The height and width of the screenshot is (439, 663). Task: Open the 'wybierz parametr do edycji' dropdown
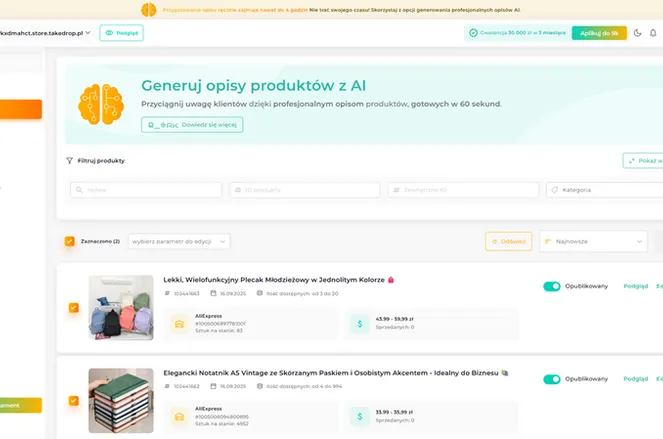point(179,241)
